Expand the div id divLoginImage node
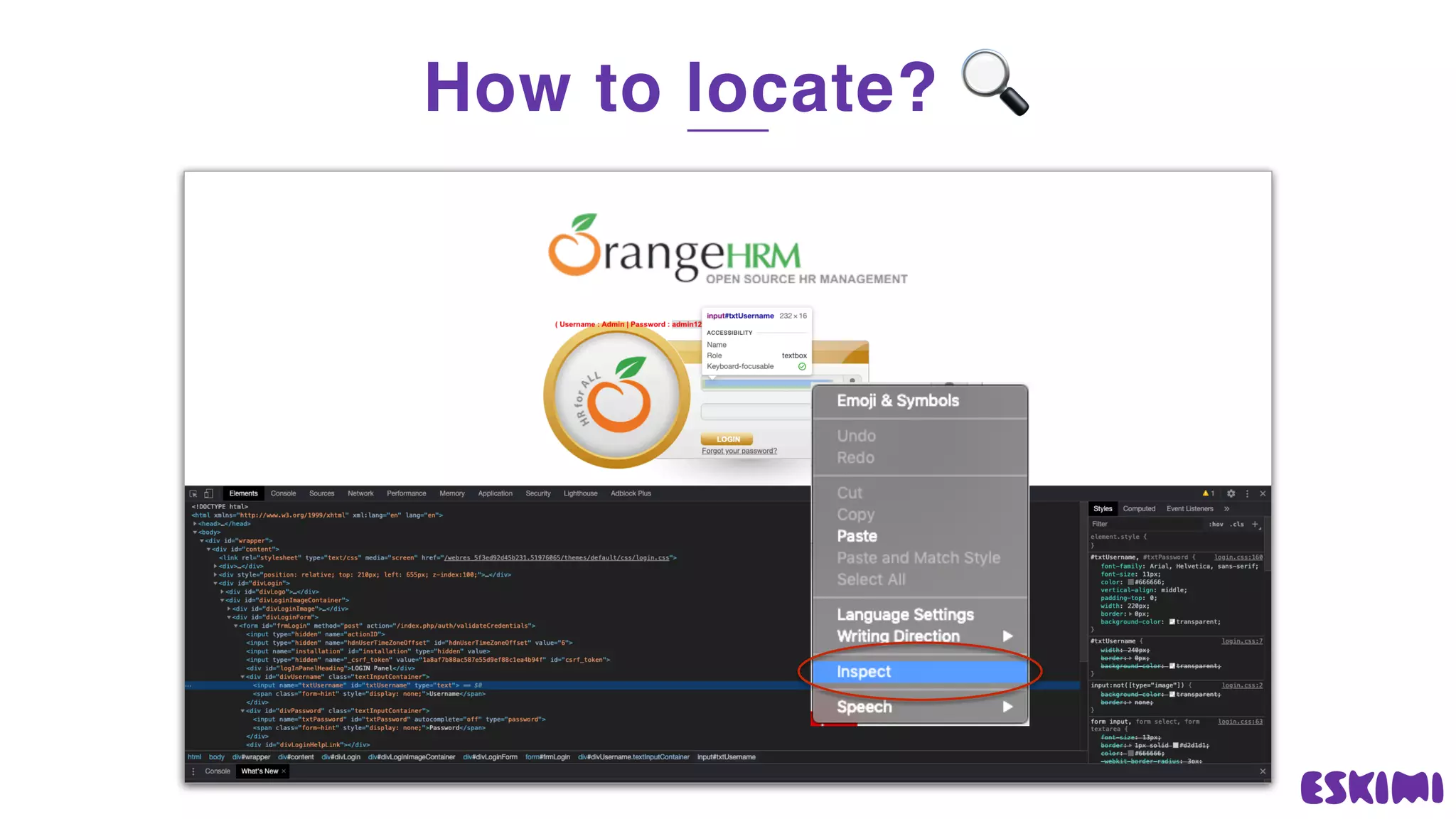This screenshot has height=819, width=1456. click(229, 609)
